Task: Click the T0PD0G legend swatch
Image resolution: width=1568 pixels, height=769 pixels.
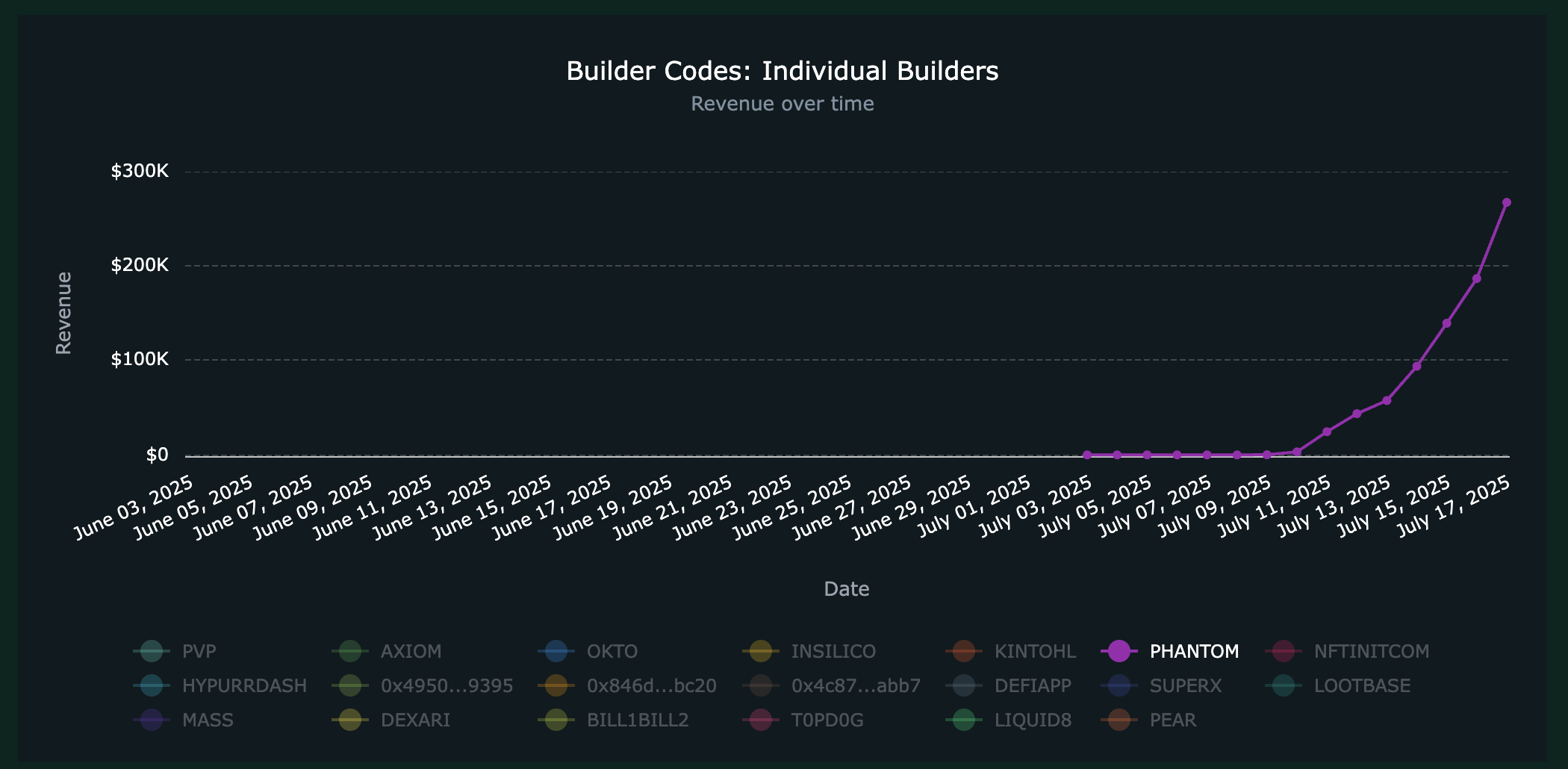Action: click(x=760, y=720)
